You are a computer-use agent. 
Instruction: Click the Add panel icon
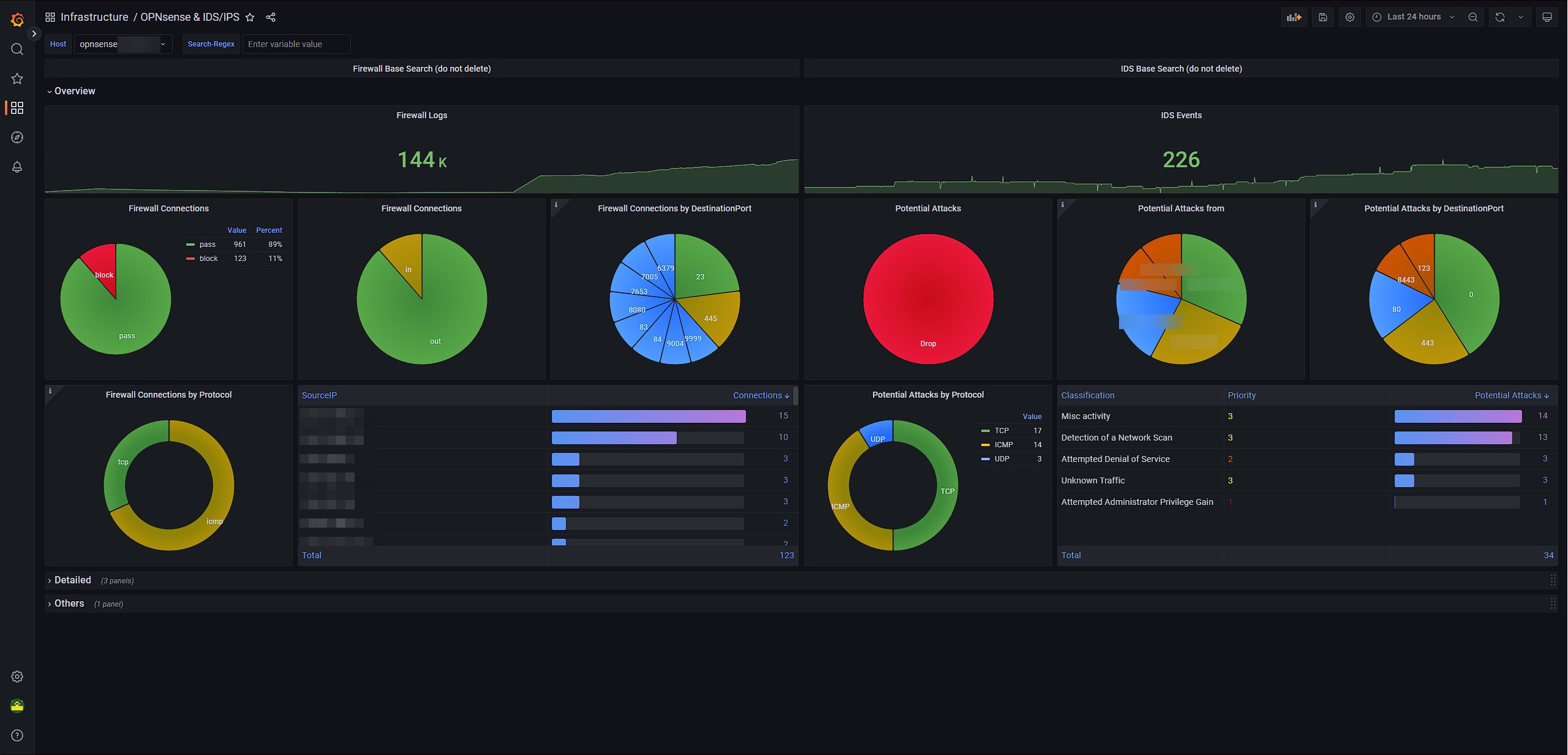coord(1294,17)
